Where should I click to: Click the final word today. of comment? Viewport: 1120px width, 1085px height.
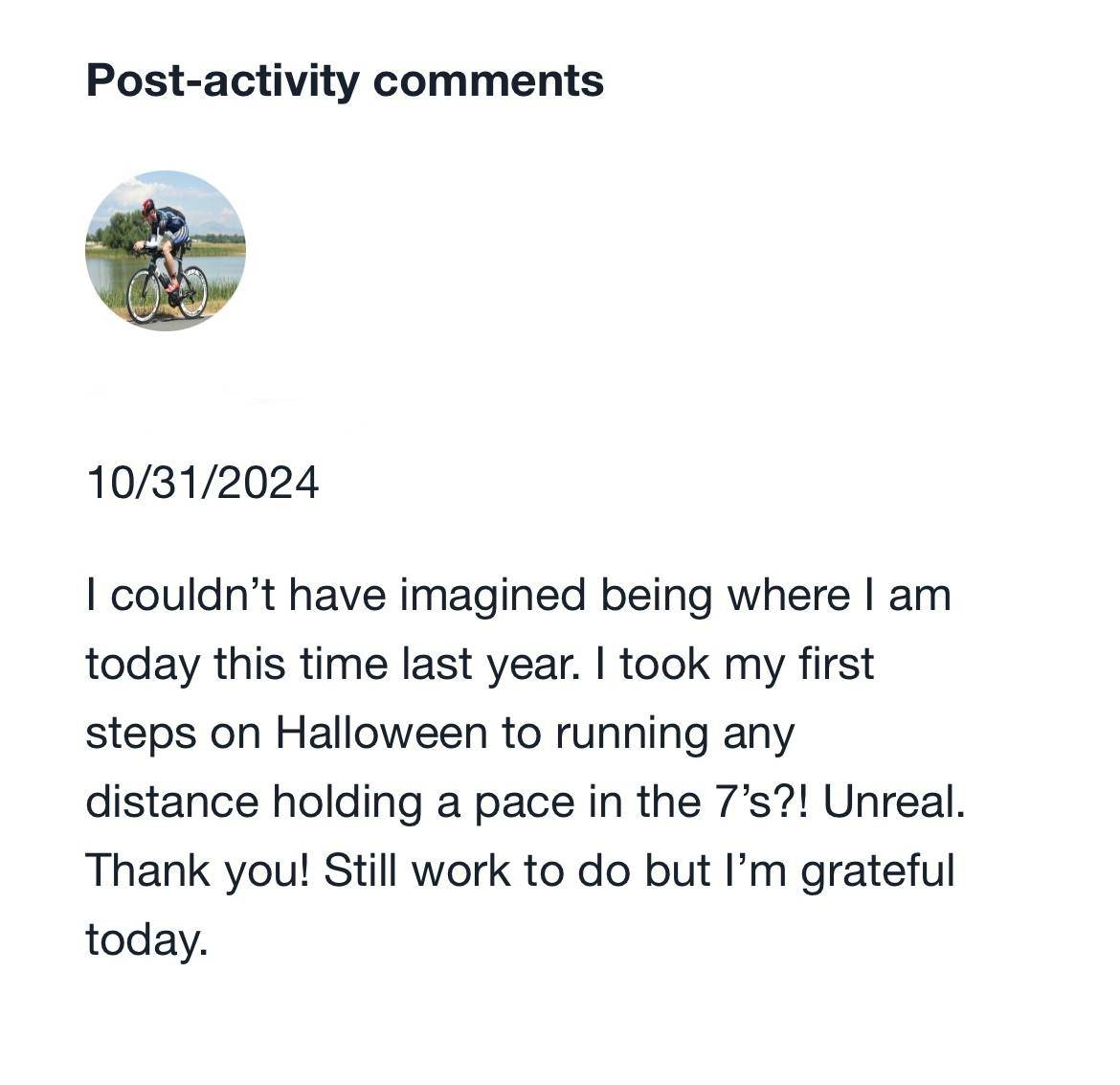tap(146, 939)
